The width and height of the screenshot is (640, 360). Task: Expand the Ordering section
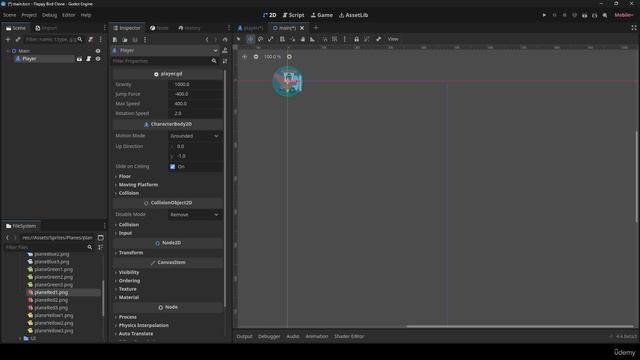129,280
